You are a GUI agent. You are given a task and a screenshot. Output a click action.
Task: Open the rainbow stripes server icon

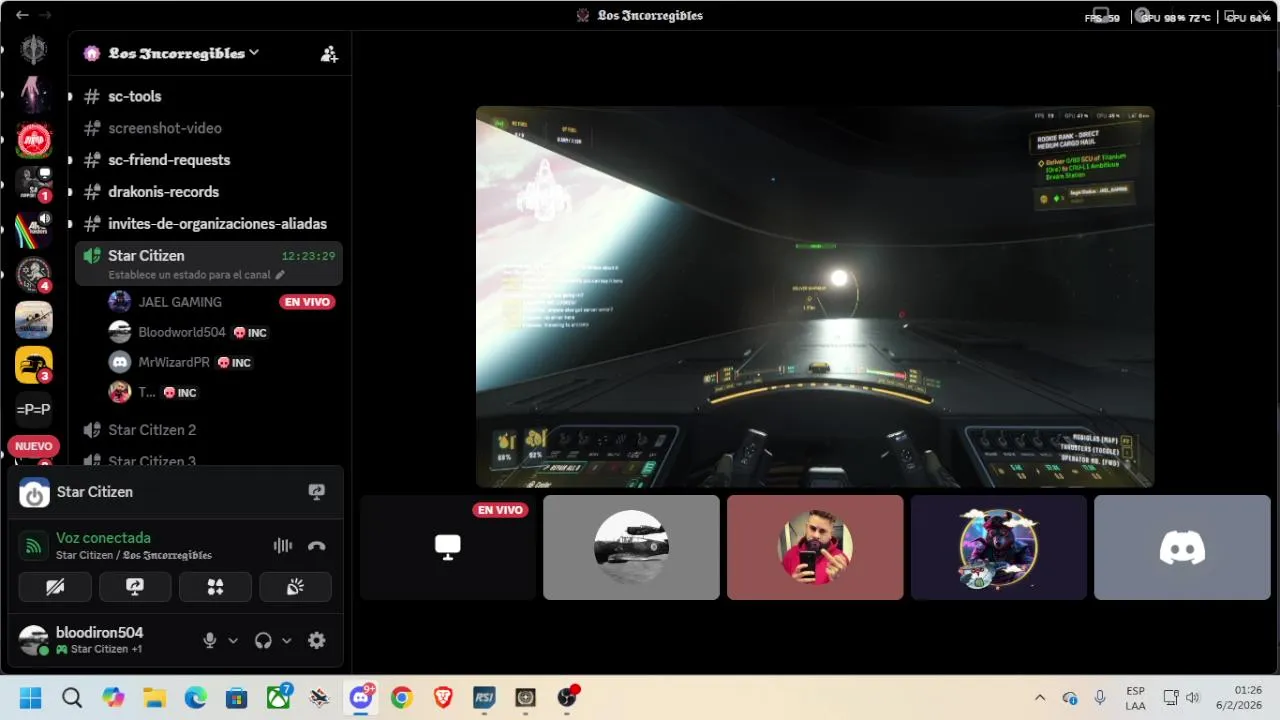pos(34,230)
